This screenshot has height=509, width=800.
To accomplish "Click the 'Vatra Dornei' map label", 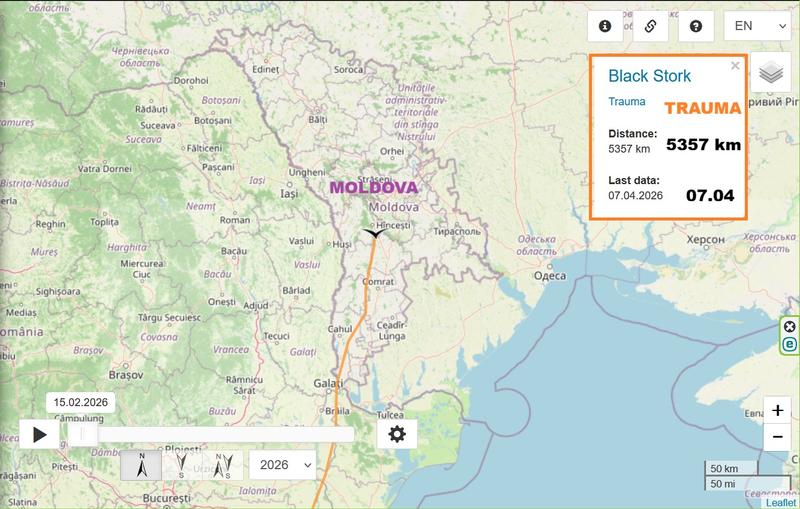I will click(105, 168).
